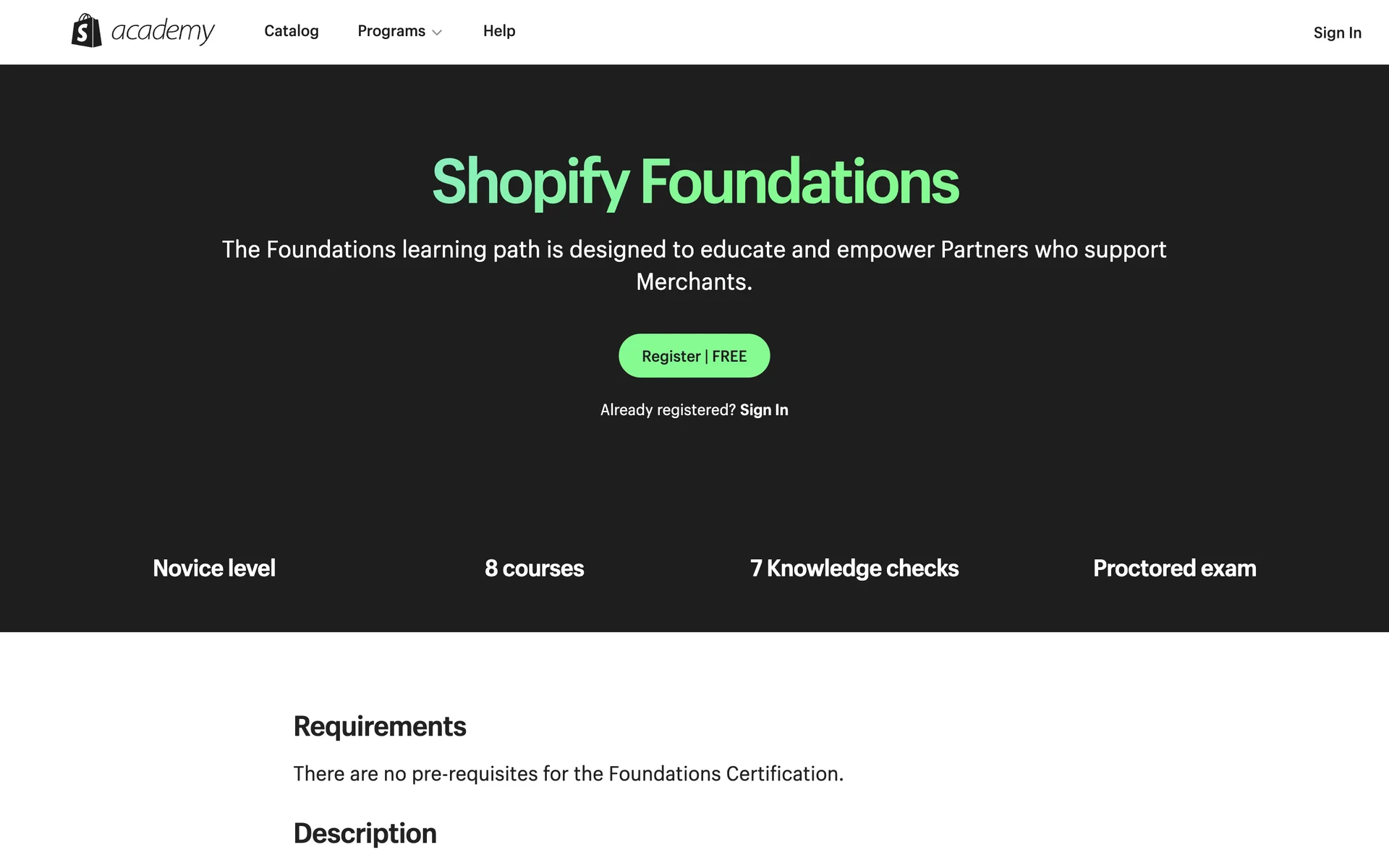This screenshot has height=868, width=1389.
Task: Click Sign In beside Already registered
Action: 764,410
